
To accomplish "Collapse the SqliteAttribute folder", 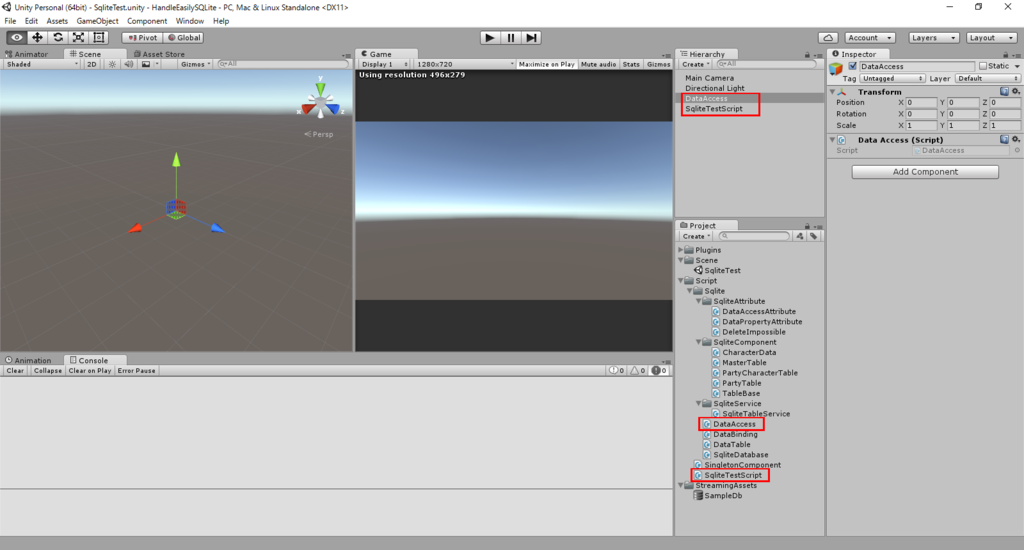I will click(x=698, y=301).
